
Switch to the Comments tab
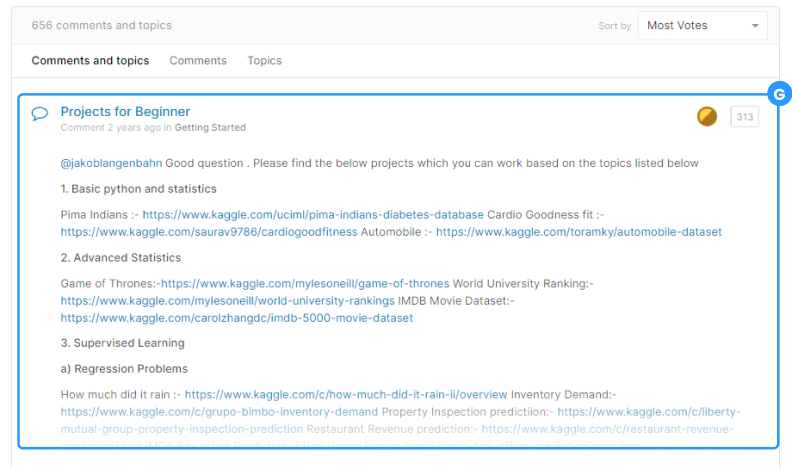198,61
